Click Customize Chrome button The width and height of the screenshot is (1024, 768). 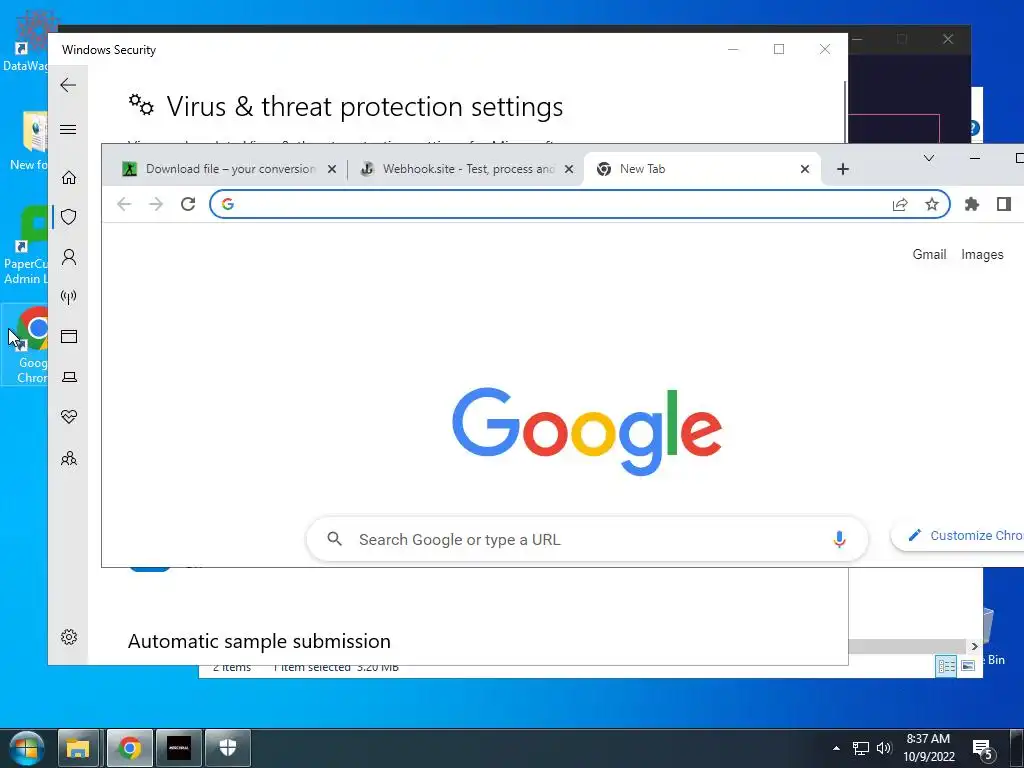960,536
